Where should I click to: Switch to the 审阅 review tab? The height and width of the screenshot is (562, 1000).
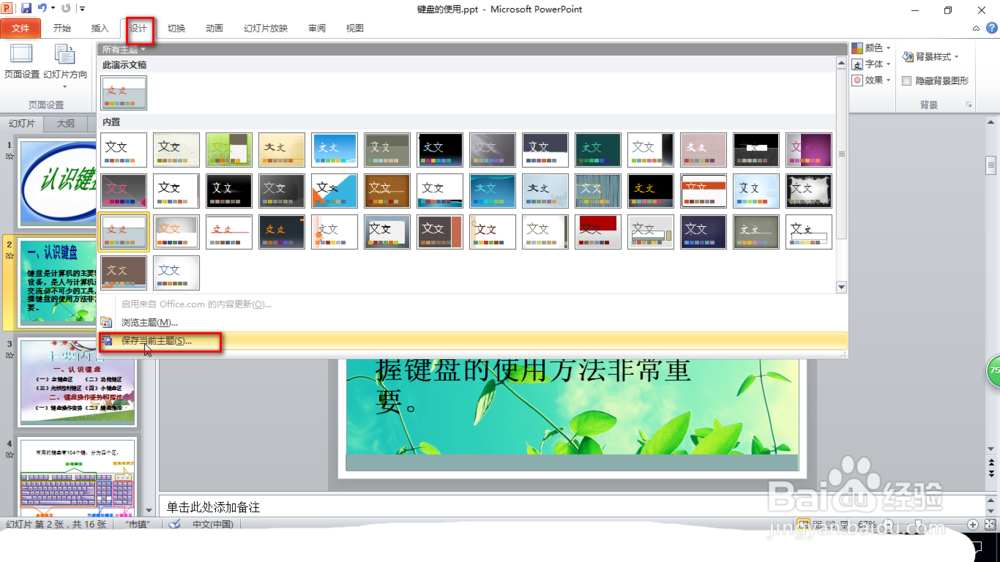317,28
